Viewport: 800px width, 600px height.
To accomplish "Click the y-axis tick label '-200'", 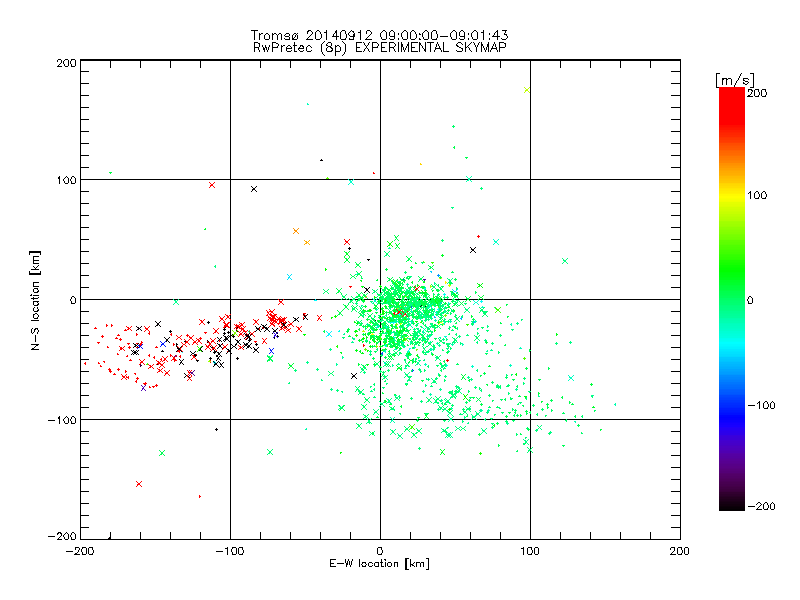I will [62, 536].
